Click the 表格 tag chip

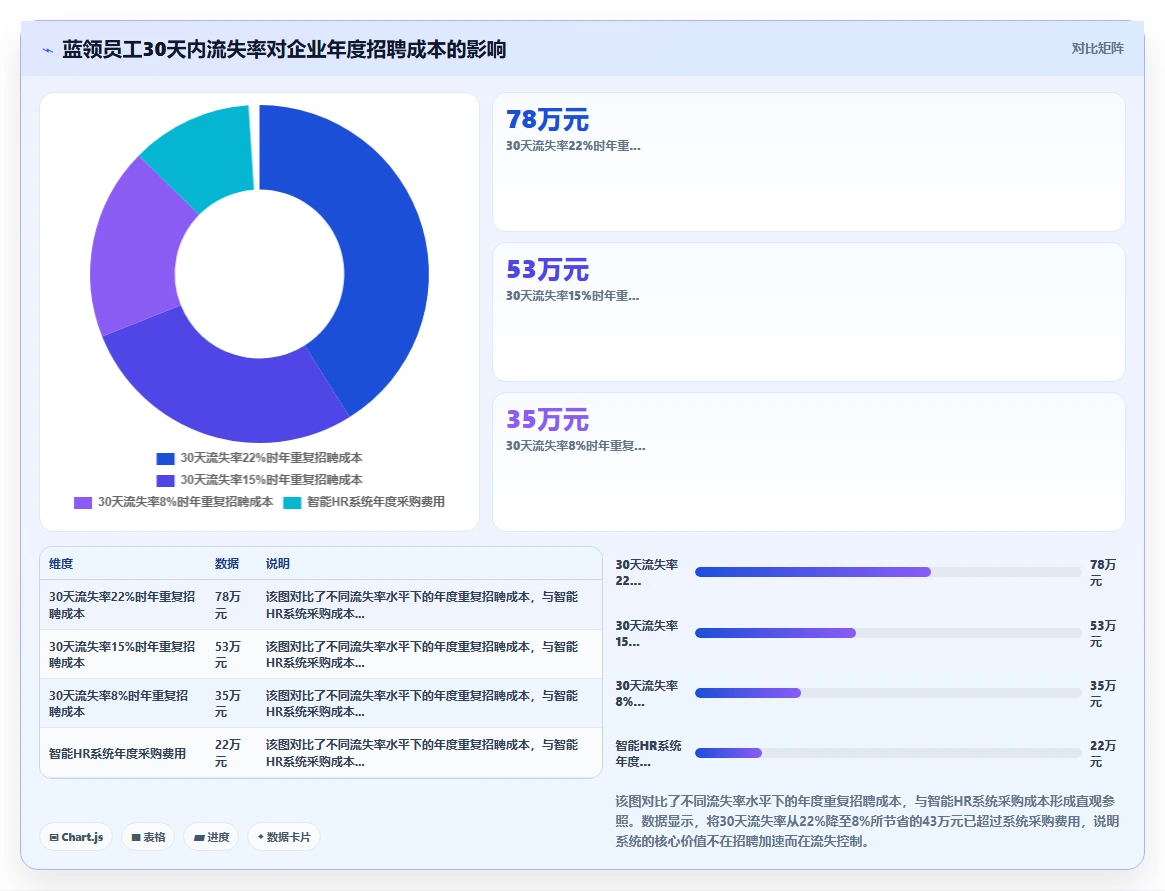(148, 837)
